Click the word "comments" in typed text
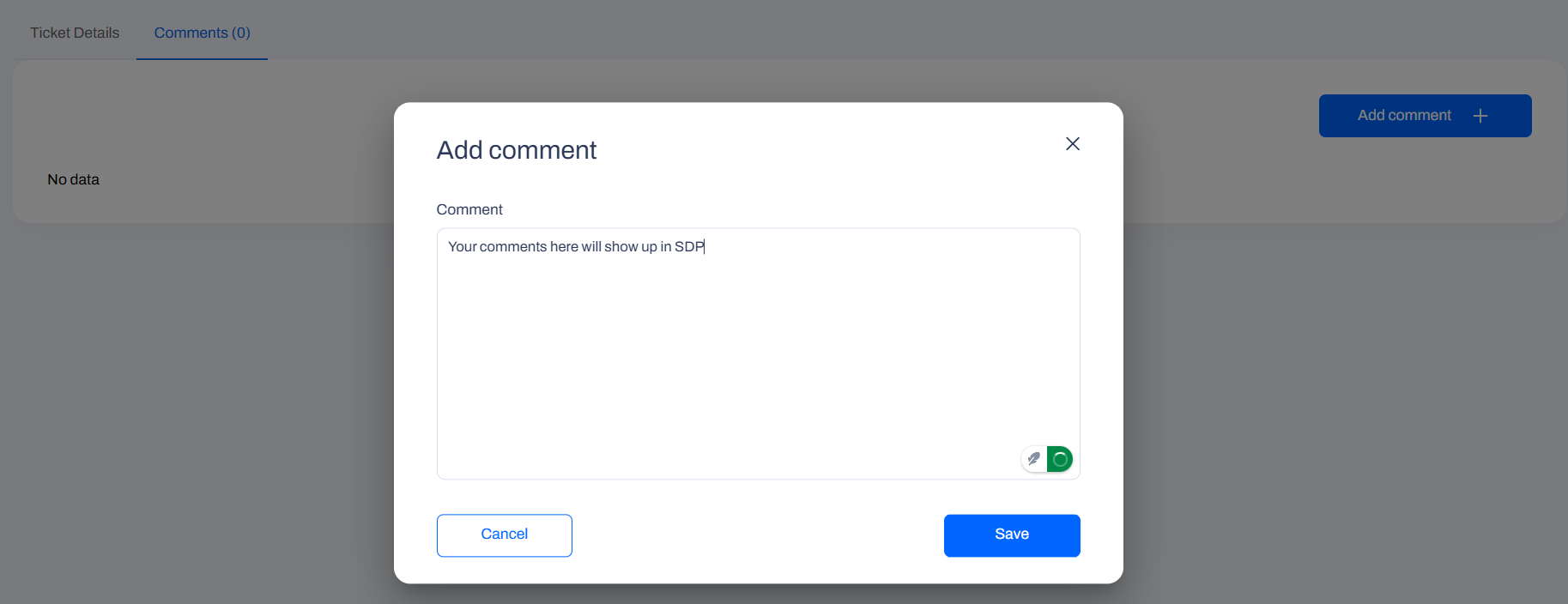The width and height of the screenshot is (1568, 604). pyautogui.click(x=512, y=247)
